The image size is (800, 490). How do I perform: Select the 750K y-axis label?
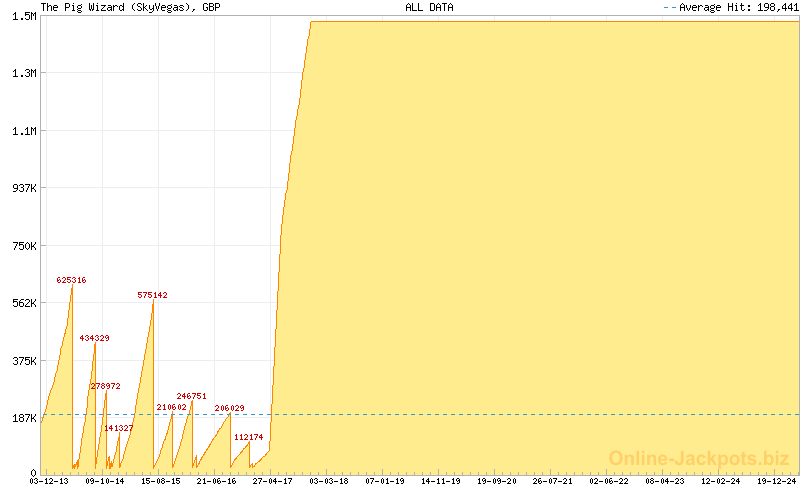(x=24, y=246)
